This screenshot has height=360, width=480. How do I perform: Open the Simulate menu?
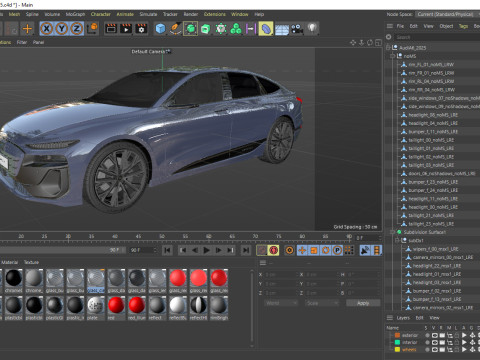(148, 14)
